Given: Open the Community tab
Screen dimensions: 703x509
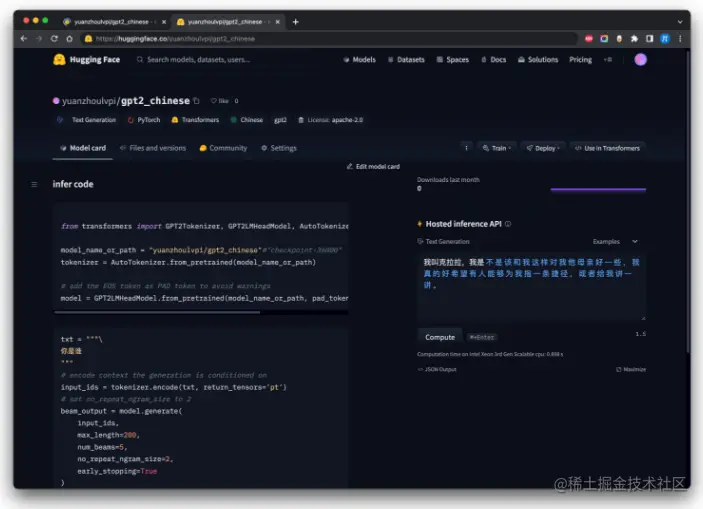Looking at the screenshot, I should pos(223,148).
